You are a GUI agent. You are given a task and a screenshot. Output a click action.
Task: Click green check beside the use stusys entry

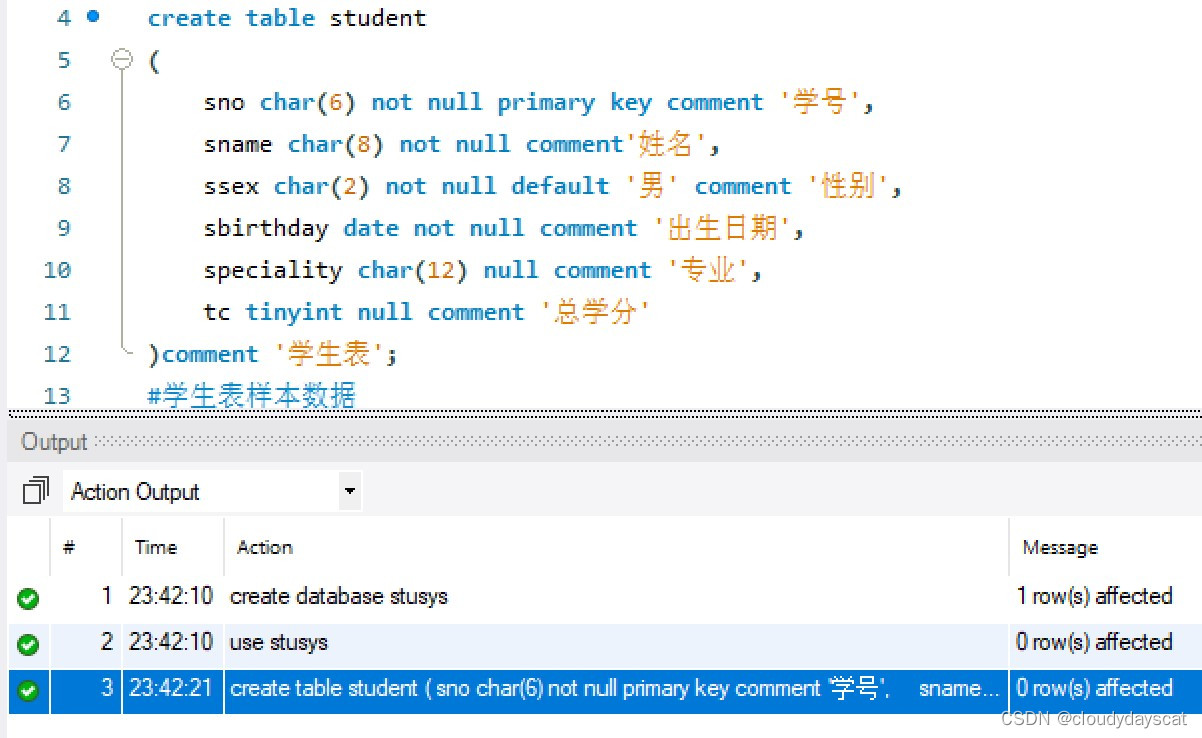pyautogui.click(x=28, y=643)
